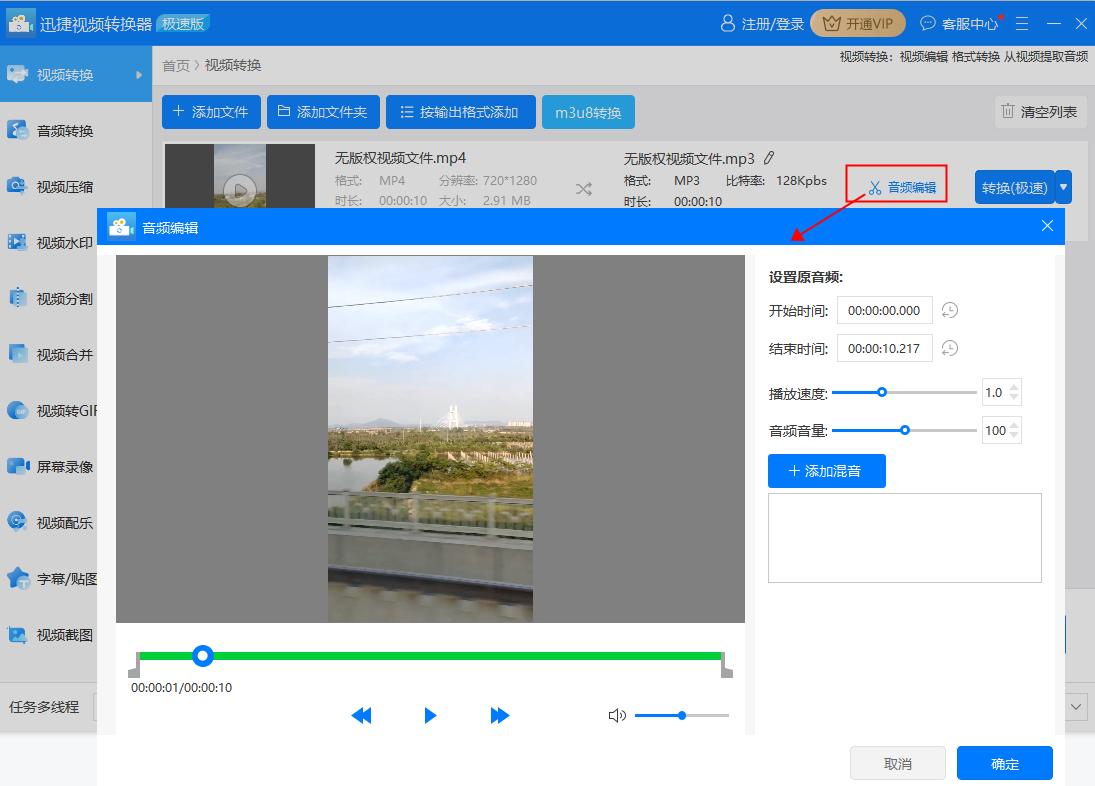Open the hamburger menu near top right
This screenshot has width=1095, height=786.
[x=1021, y=22]
